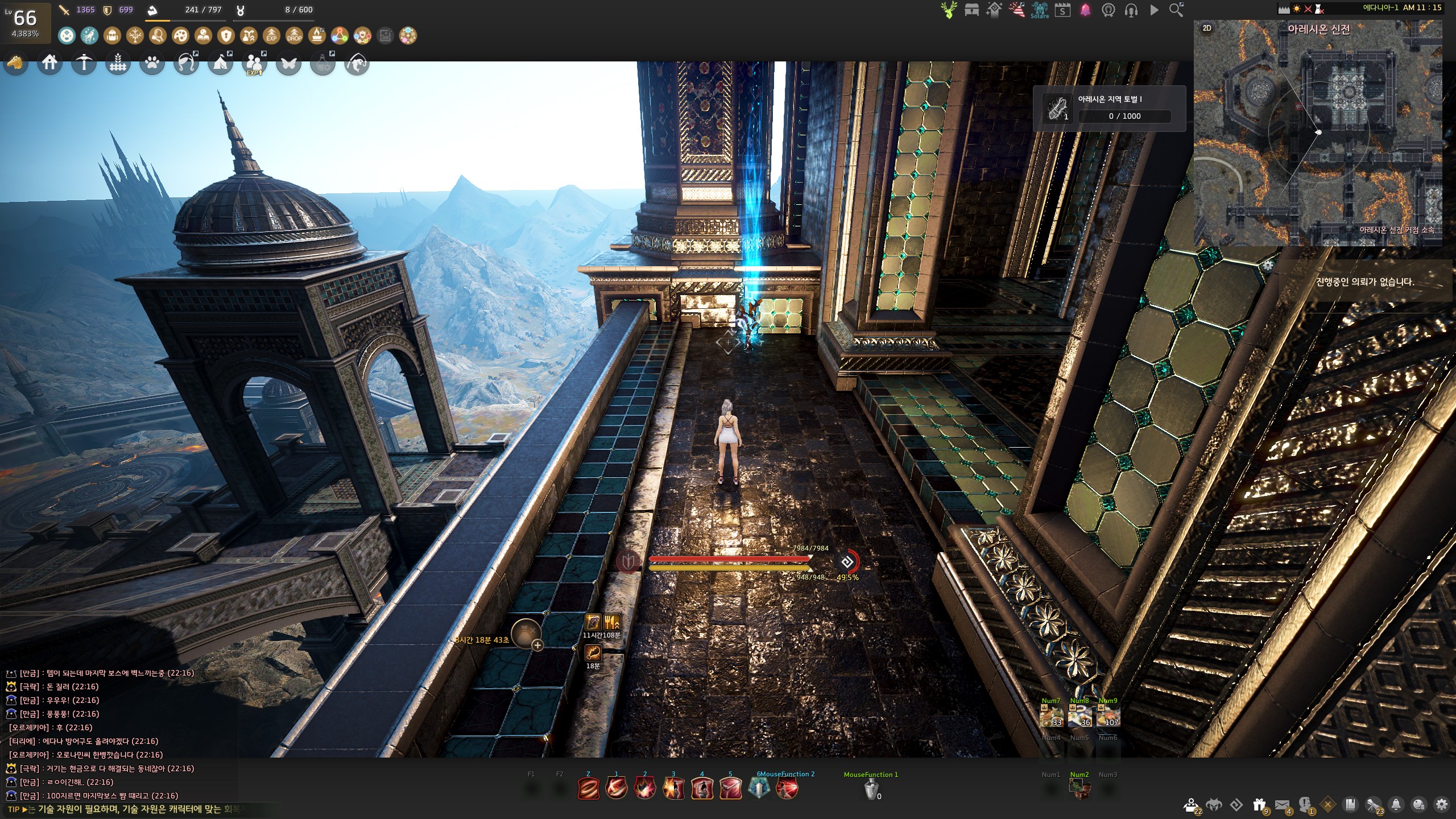Click the settings gear in bottom-right bar
Image resolution: width=1456 pixels, height=819 pixels.
pyautogui.click(x=1442, y=804)
